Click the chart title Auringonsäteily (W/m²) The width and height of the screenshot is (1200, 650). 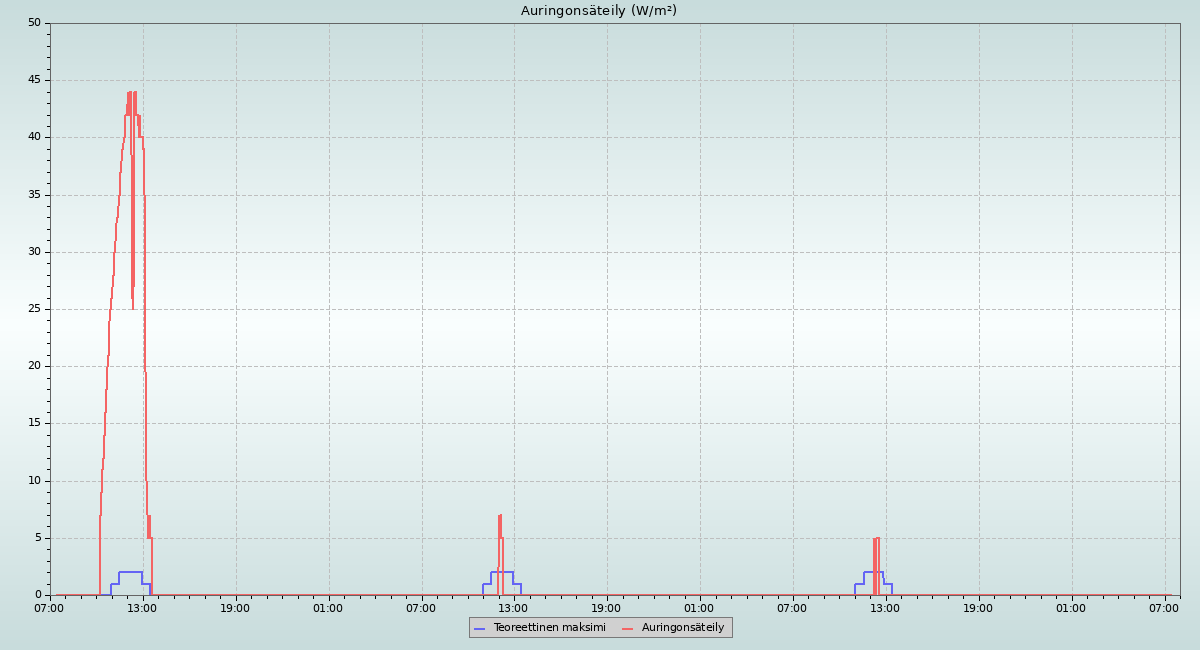(598, 11)
